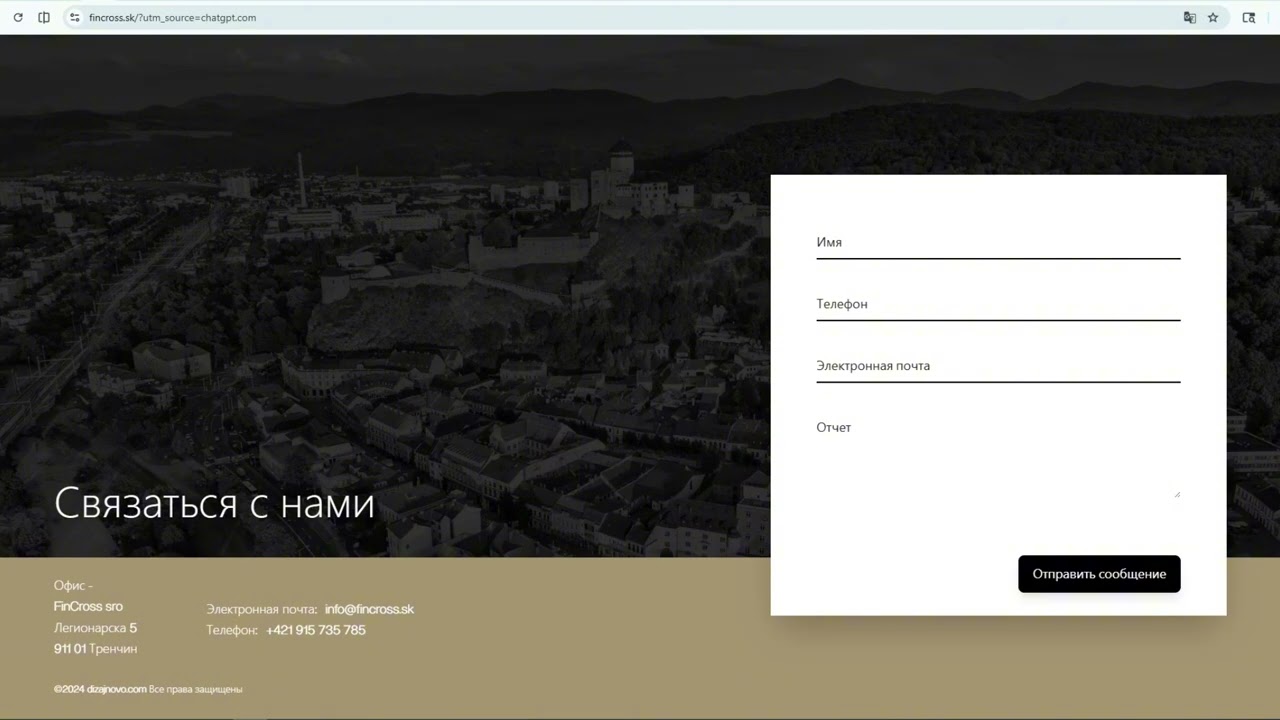1280x720 pixels.
Task: Open the side panel icon next to reload
Action: [44, 17]
